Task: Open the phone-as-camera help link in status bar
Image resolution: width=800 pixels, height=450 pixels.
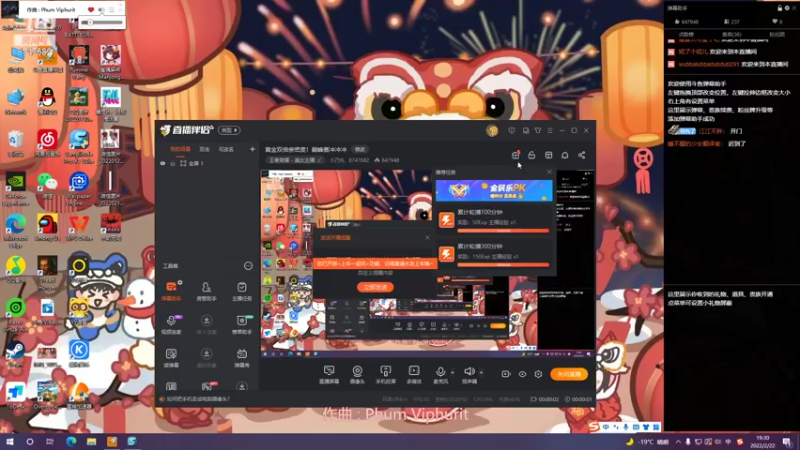Action: click(198, 399)
